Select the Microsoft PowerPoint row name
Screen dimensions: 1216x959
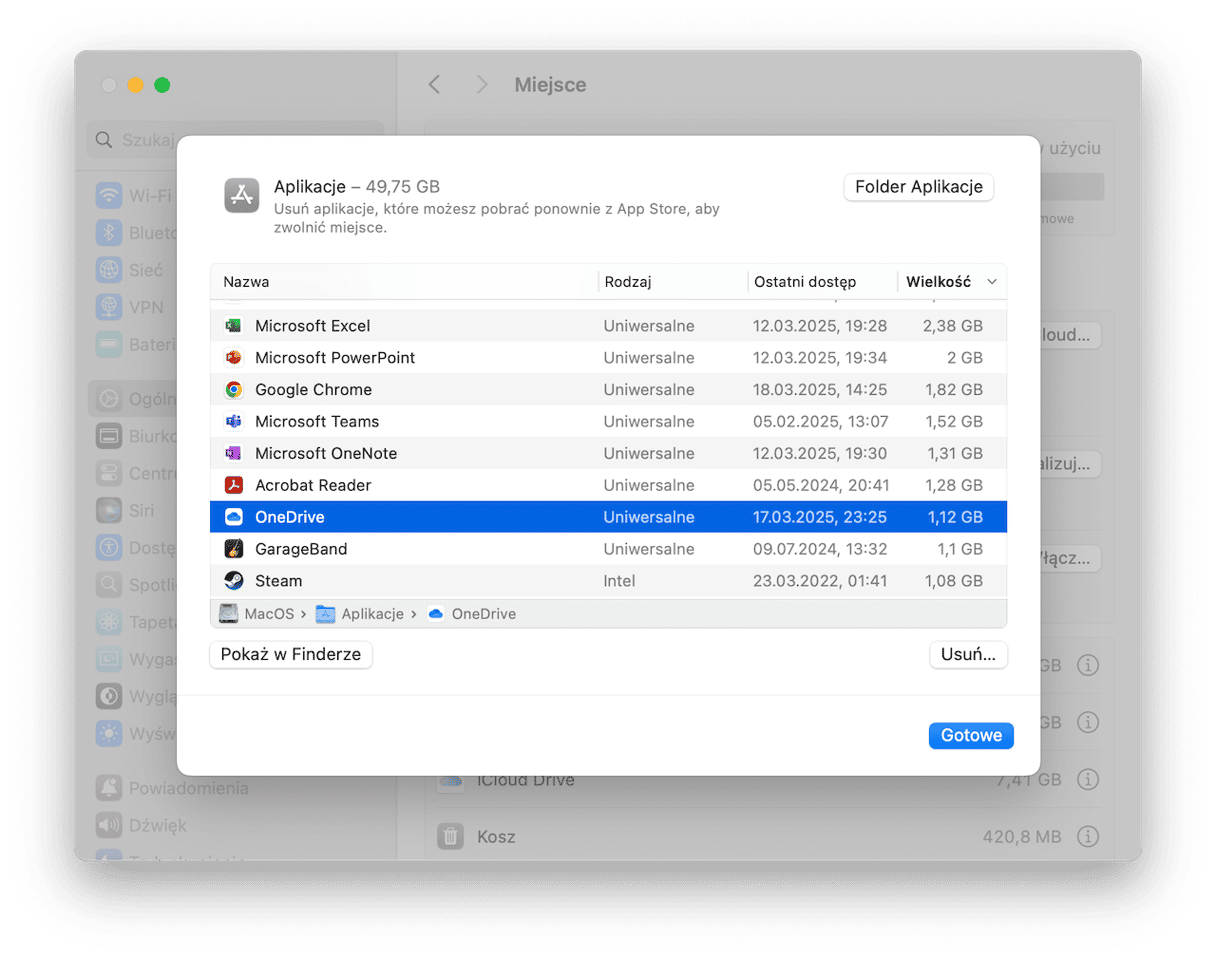[335, 358]
